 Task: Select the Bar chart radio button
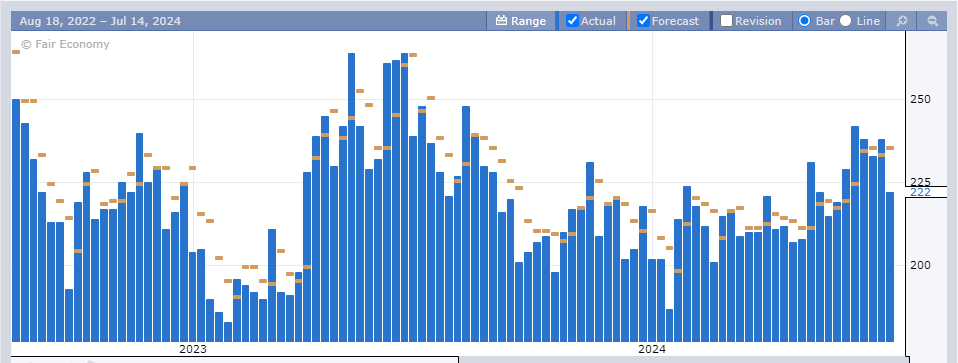(805, 21)
